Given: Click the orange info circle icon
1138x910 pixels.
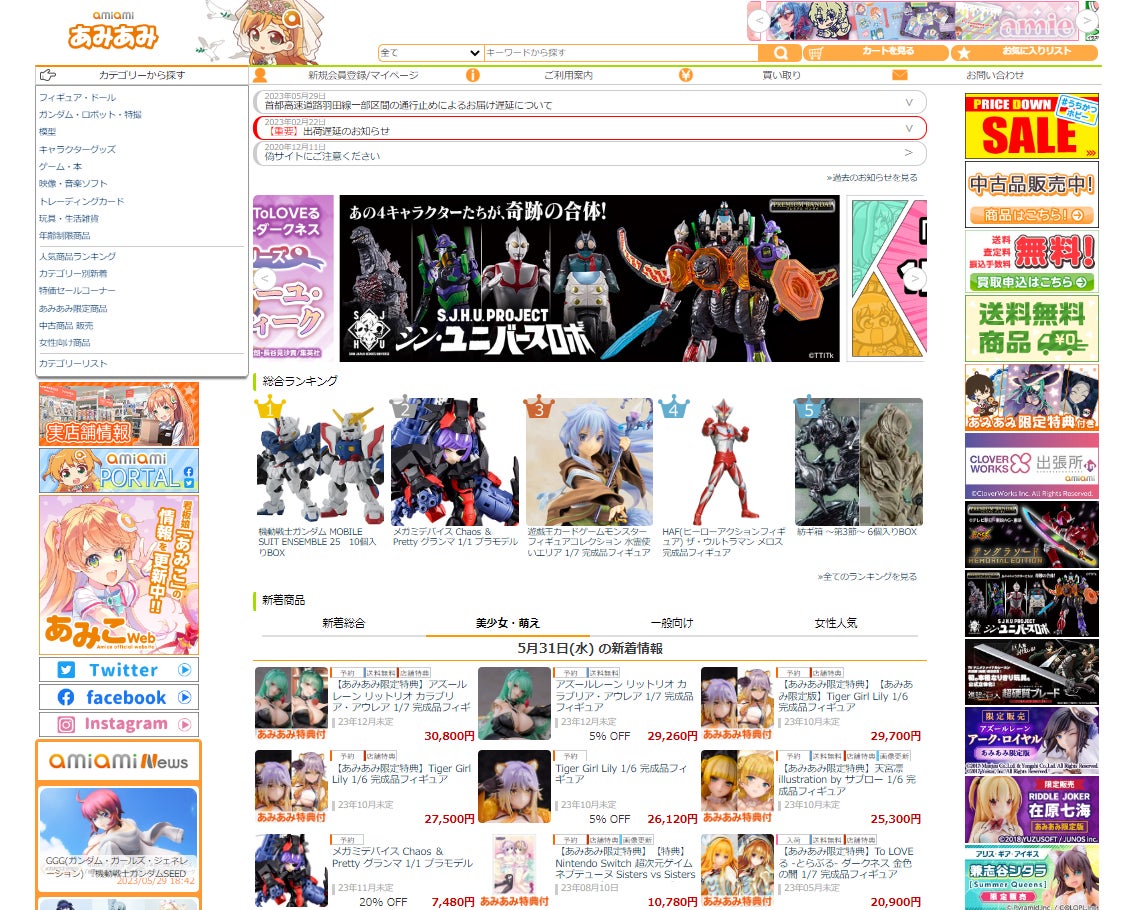Looking at the screenshot, I should pyautogui.click(x=472, y=75).
